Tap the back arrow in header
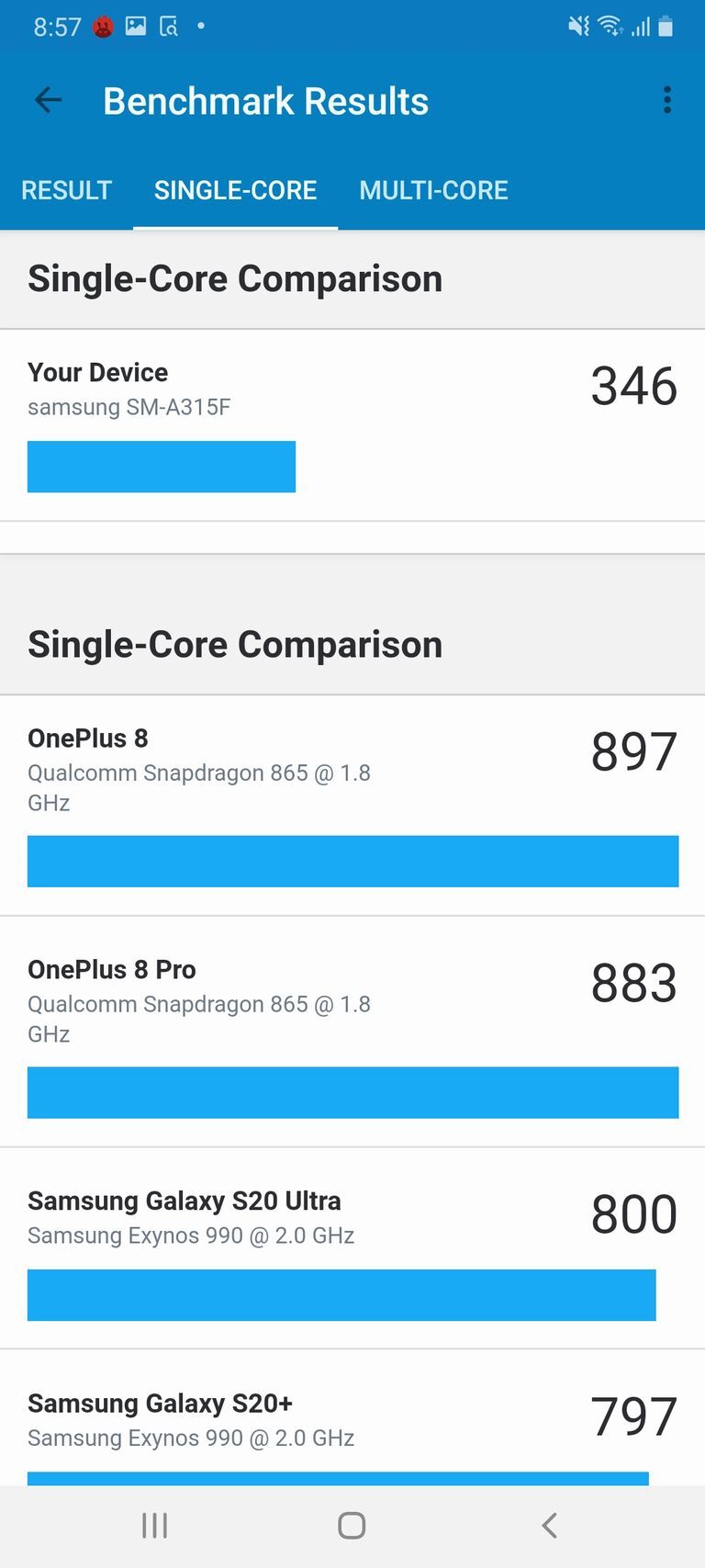 coord(48,100)
